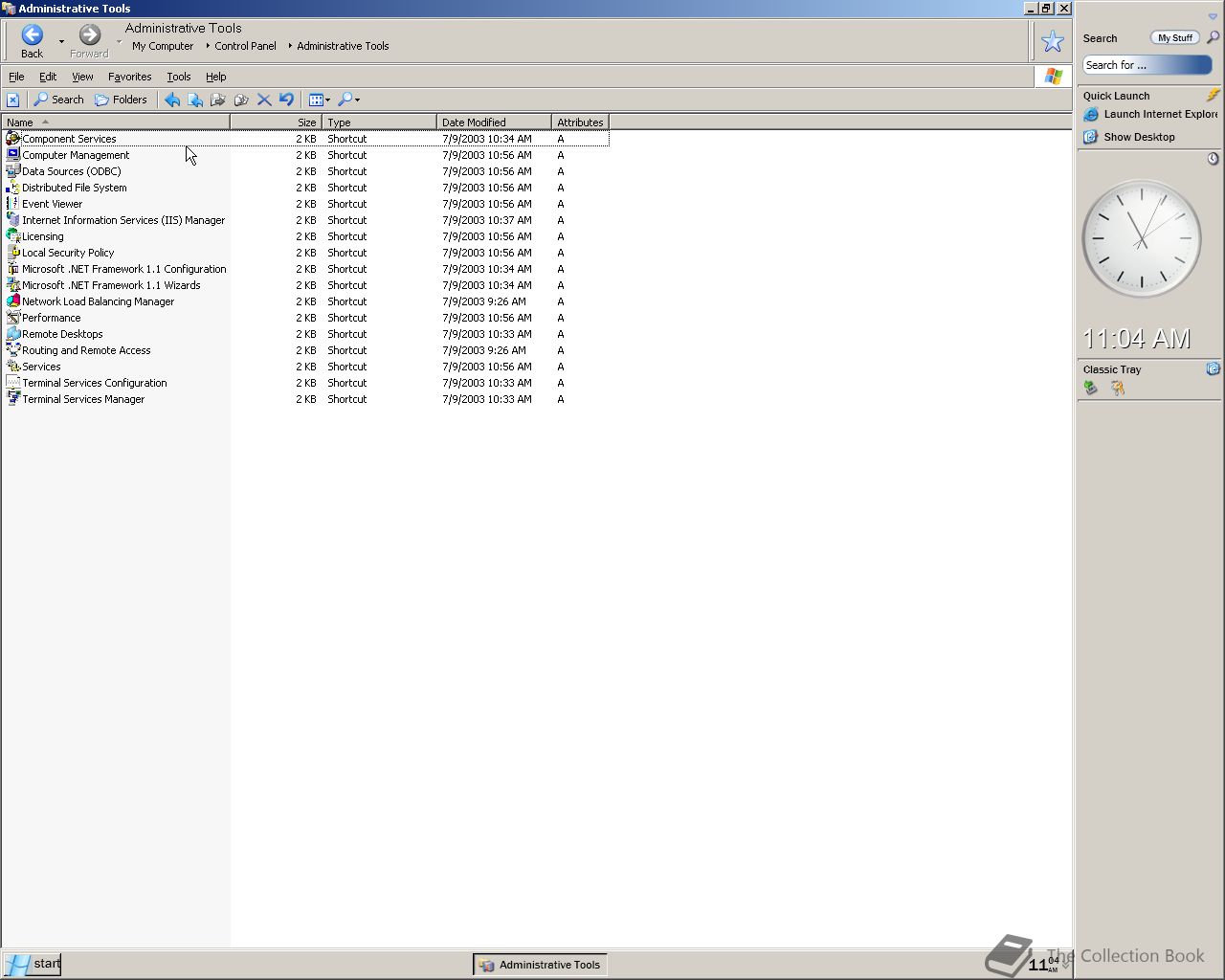1225x980 pixels.
Task: Select the Services shortcut icon
Action: [x=12, y=367]
